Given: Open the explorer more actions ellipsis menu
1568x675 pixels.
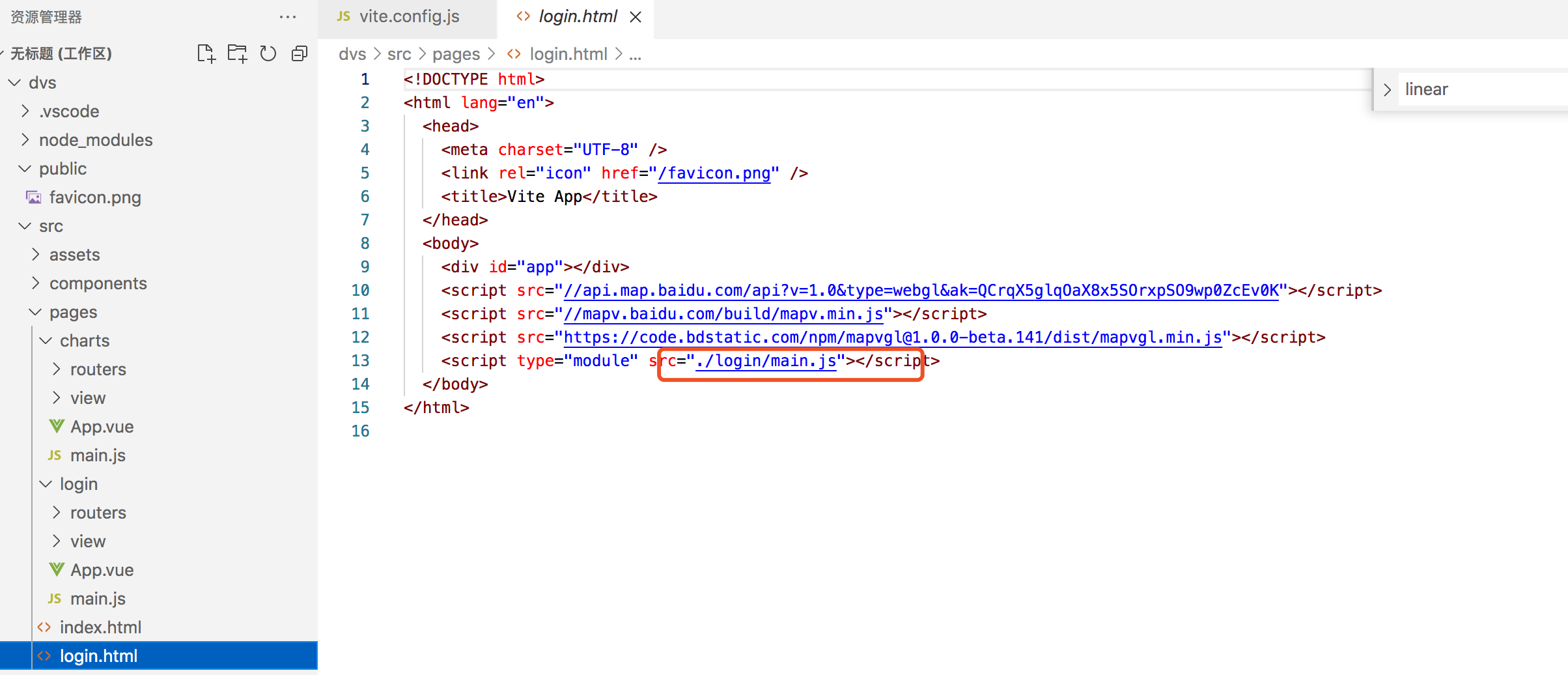Looking at the screenshot, I should (x=288, y=17).
